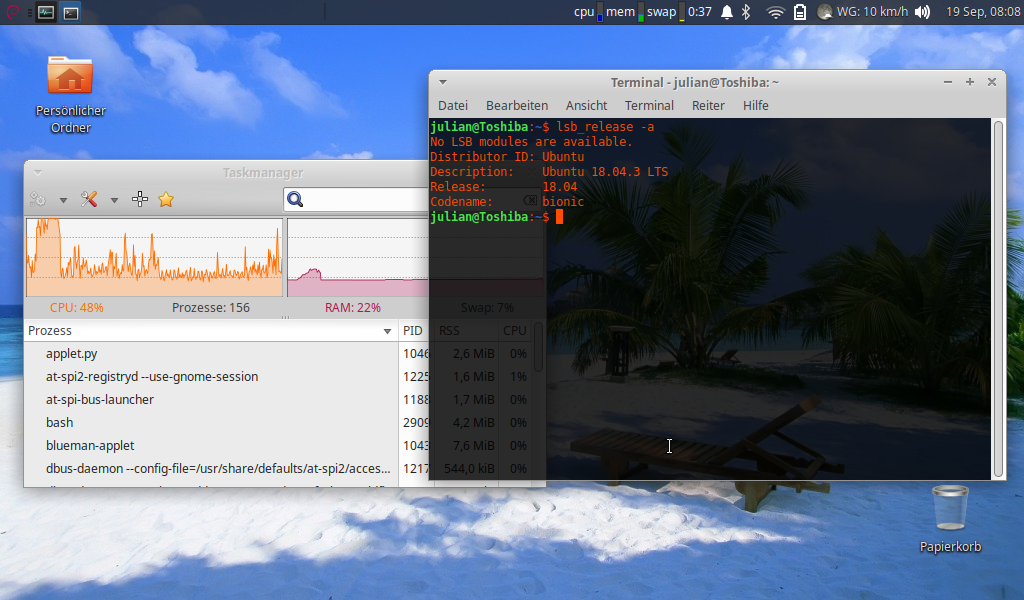Click the crosshair identify-window icon in Taskmanager
This screenshot has width=1024, height=600.
pyautogui.click(x=140, y=199)
